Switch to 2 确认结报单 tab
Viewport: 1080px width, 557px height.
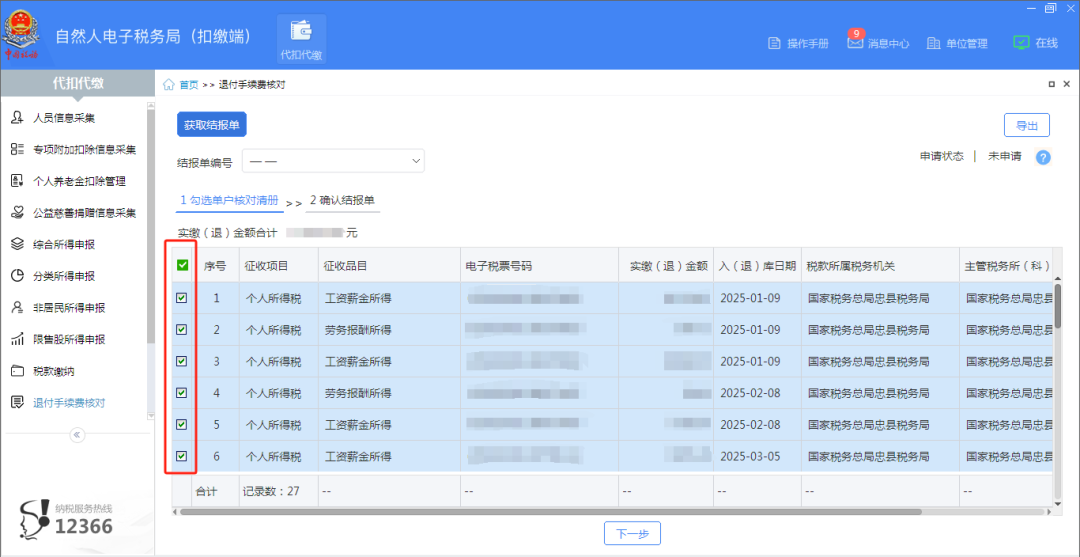coord(342,200)
